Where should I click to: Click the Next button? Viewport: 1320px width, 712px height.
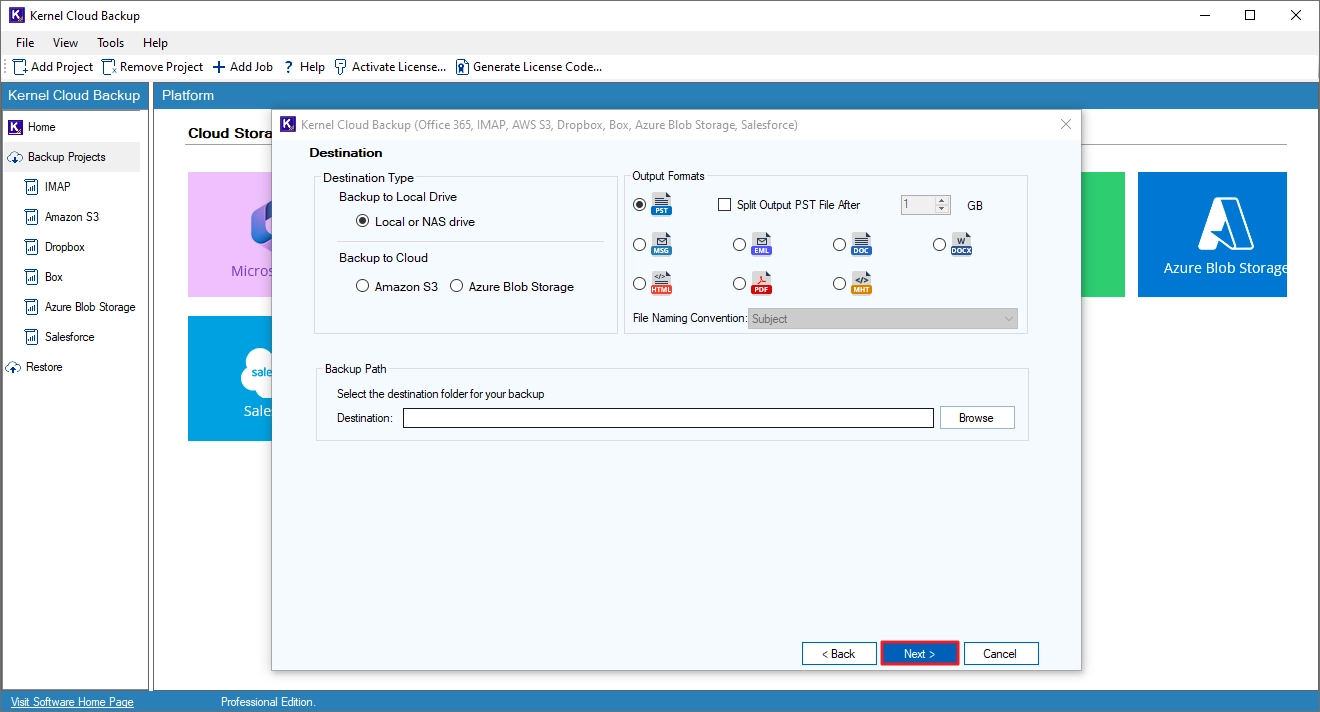click(920, 654)
